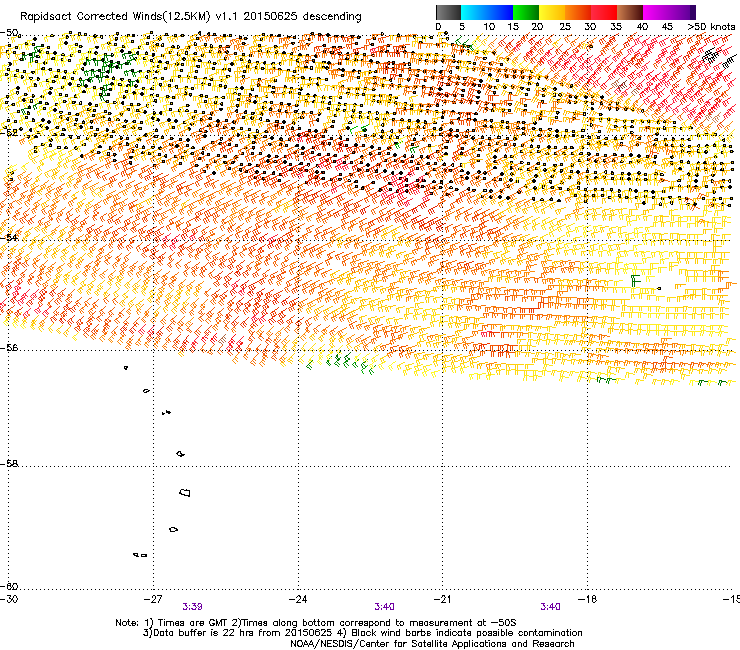Viewport: 740px width, 650px height.
Task: Click the -56 latitude axis label
Action: click(9, 347)
